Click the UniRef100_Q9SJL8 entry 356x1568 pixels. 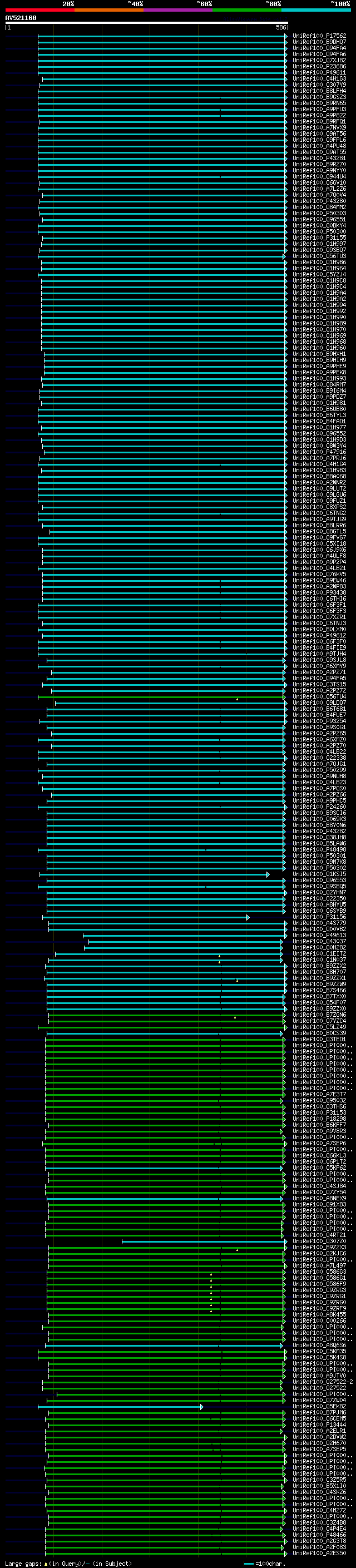coord(319,660)
